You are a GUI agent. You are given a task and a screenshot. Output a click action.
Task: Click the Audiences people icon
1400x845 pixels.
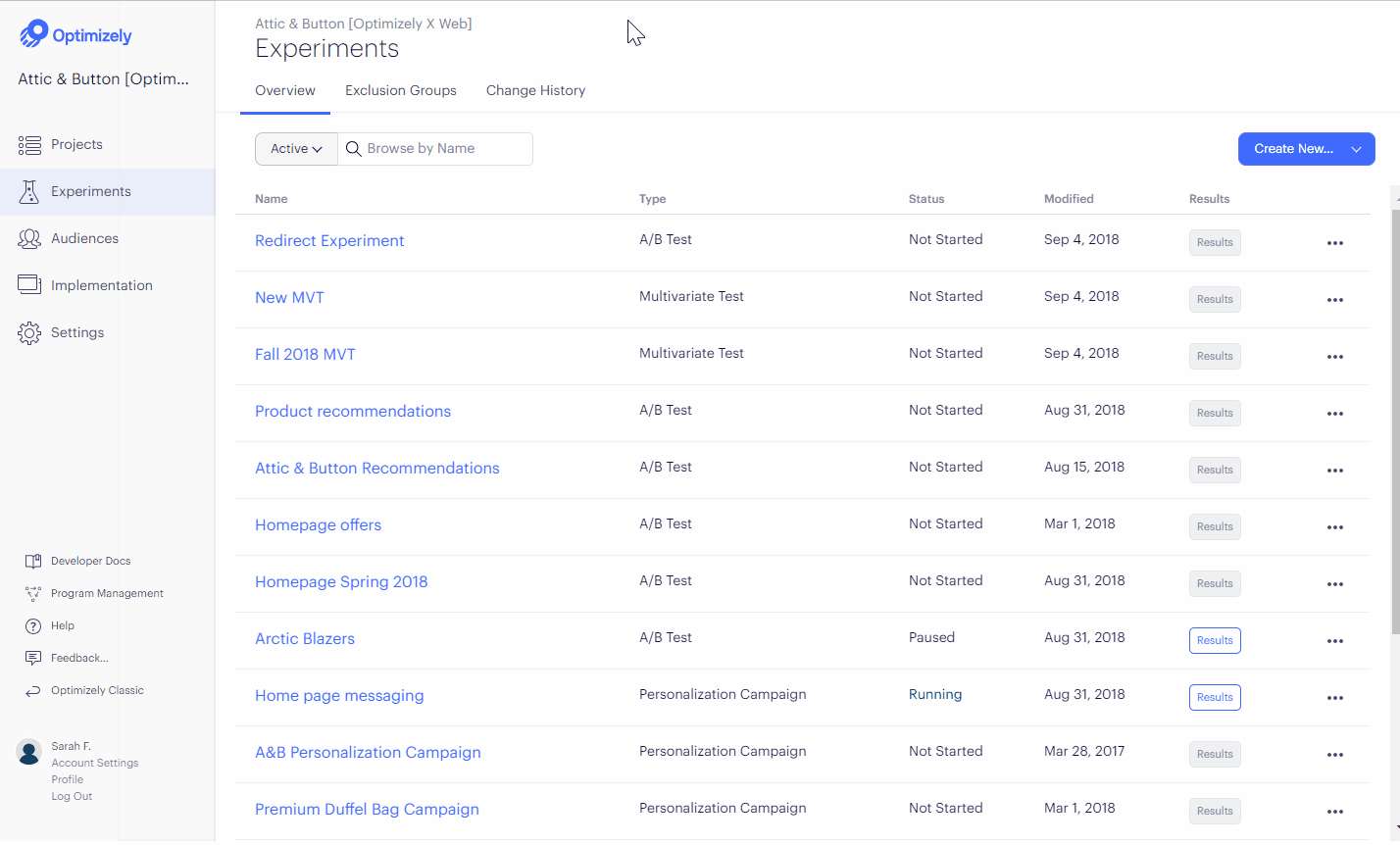(29, 238)
